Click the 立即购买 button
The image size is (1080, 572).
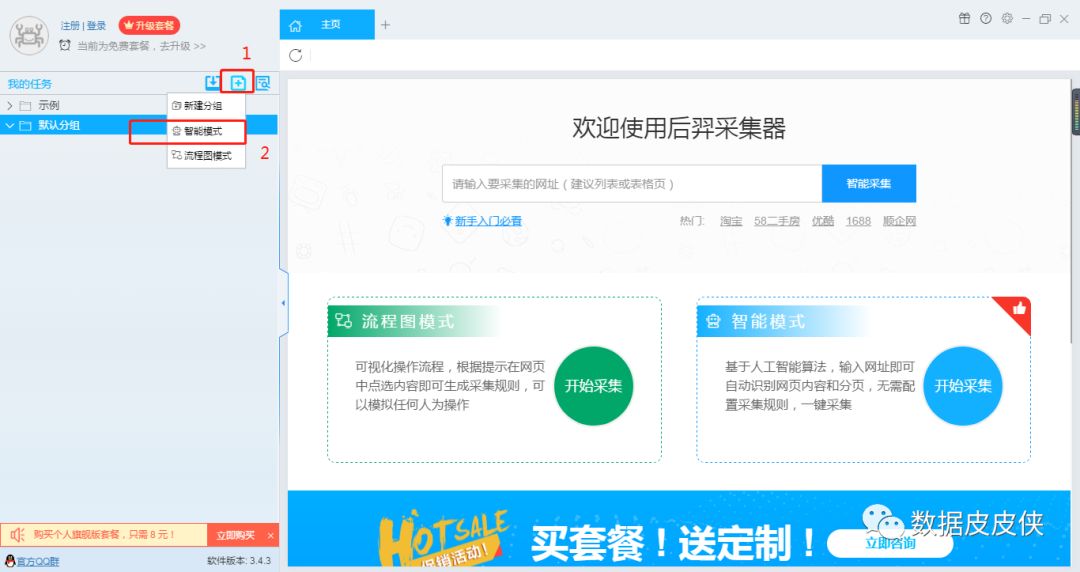coord(236,535)
